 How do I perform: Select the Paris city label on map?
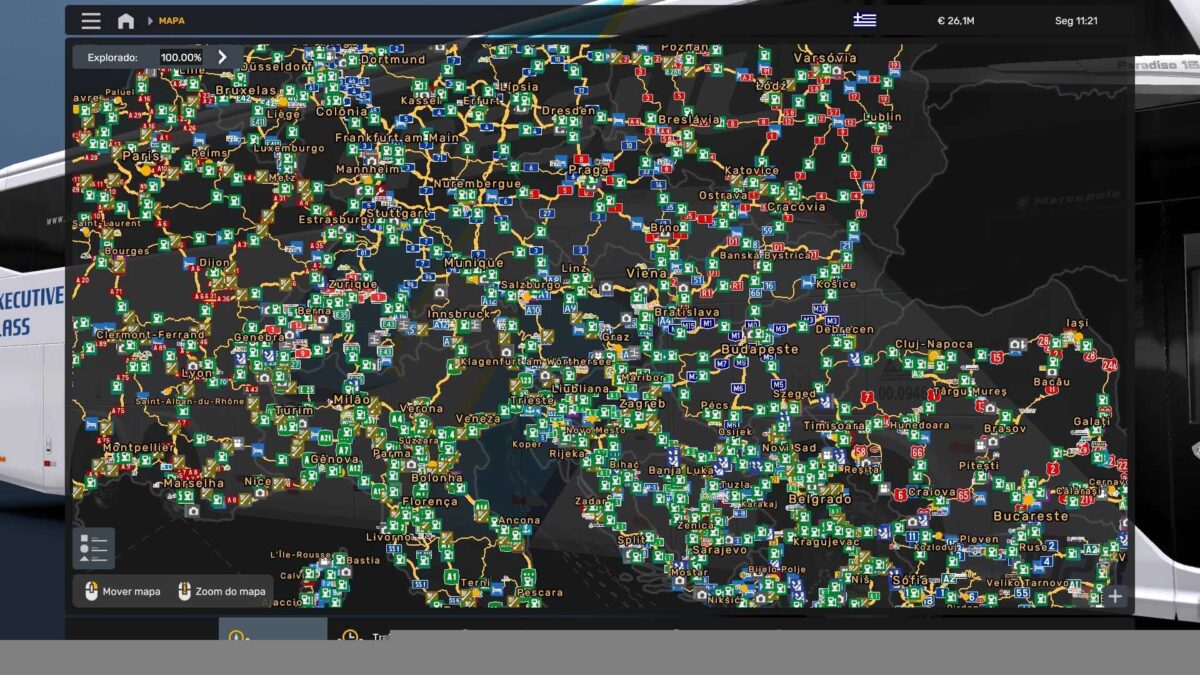[141, 155]
